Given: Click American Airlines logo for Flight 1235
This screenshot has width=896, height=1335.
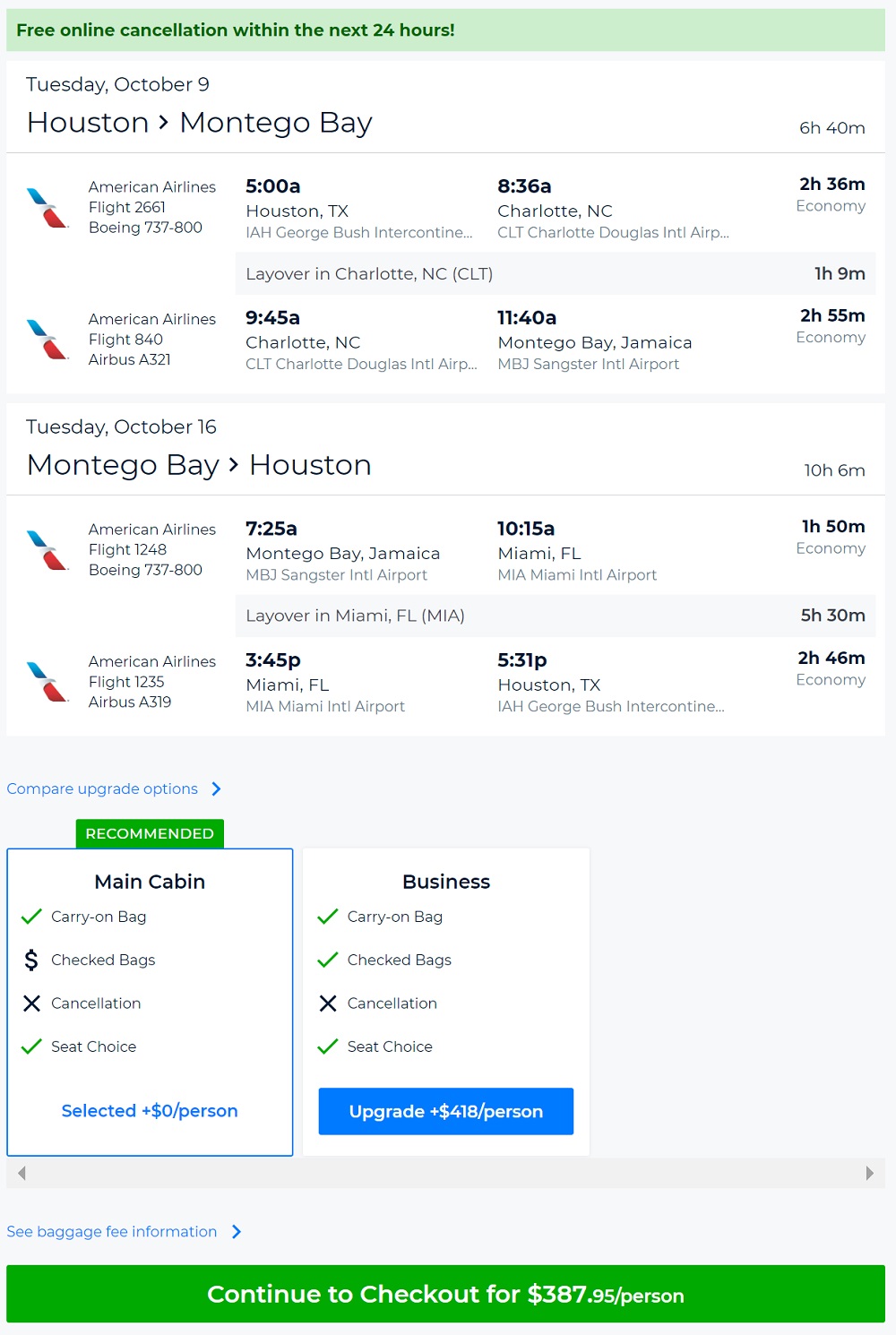Looking at the screenshot, I should click(47, 682).
